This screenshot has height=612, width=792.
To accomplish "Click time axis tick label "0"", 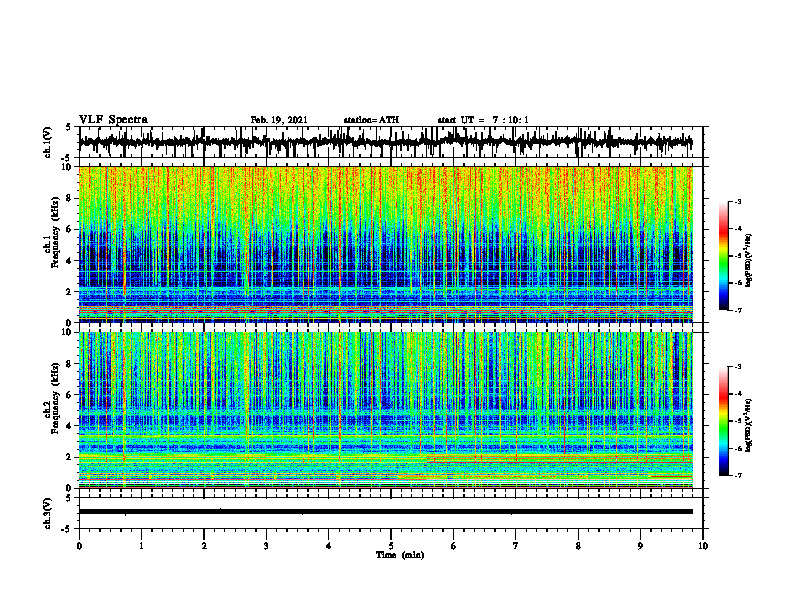I will pos(79,546).
